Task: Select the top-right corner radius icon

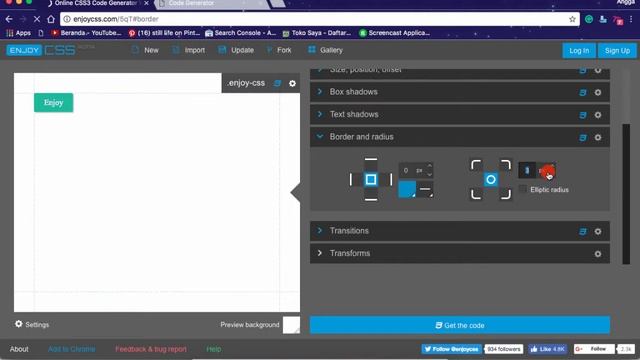Action: [505, 165]
